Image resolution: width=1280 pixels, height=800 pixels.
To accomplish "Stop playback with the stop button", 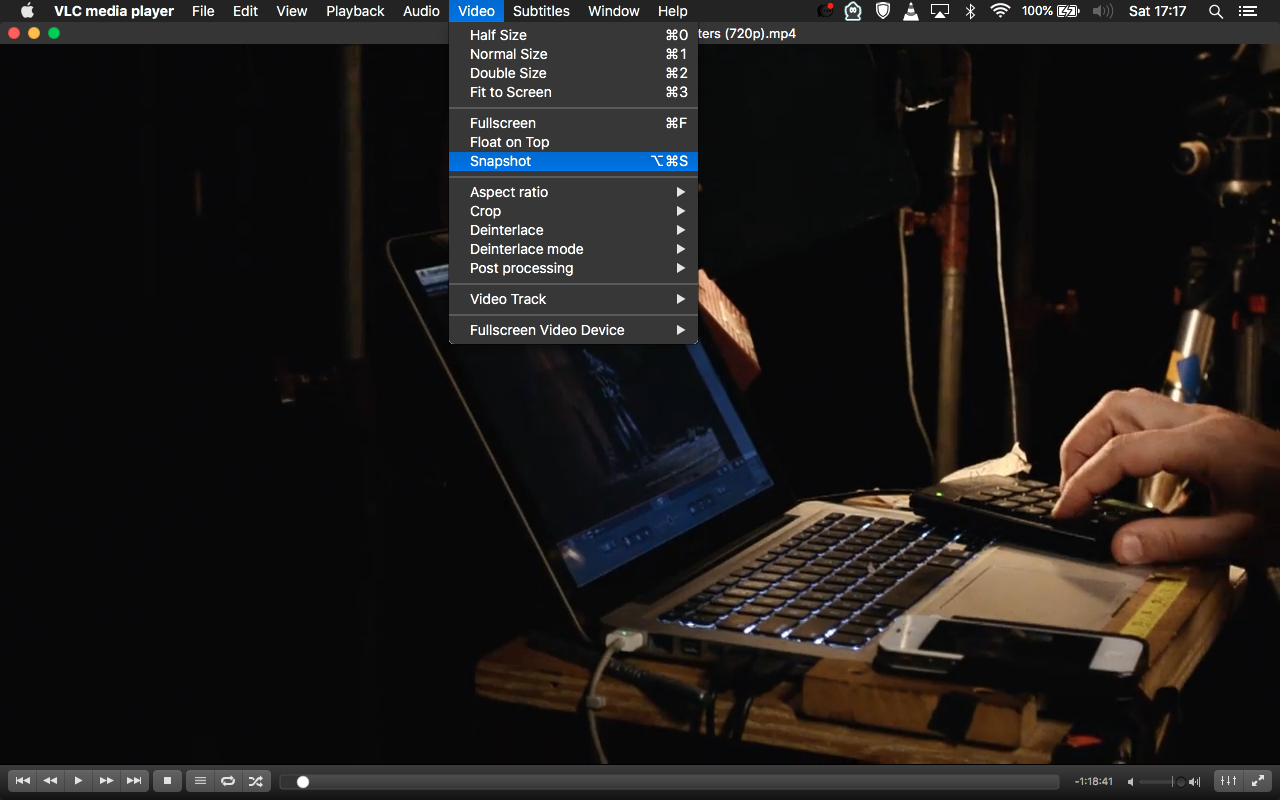I will click(x=167, y=781).
